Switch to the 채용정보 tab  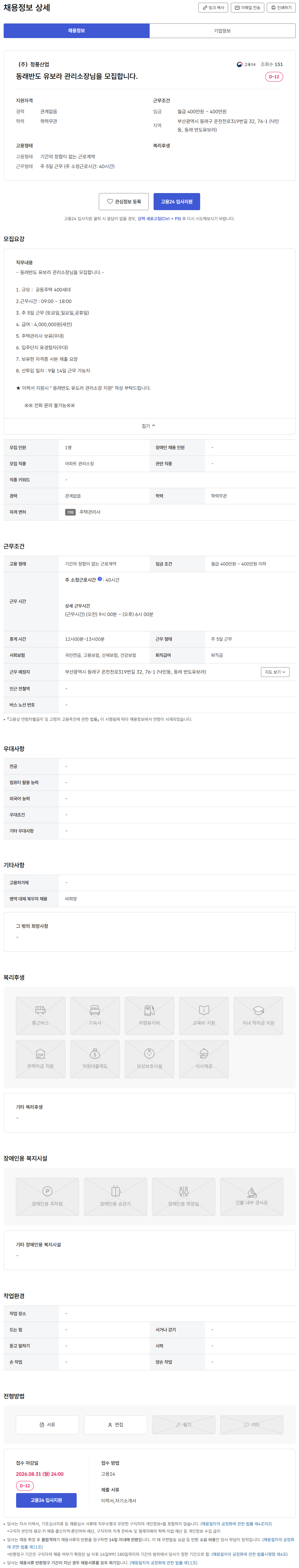click(x=77, y=30)
